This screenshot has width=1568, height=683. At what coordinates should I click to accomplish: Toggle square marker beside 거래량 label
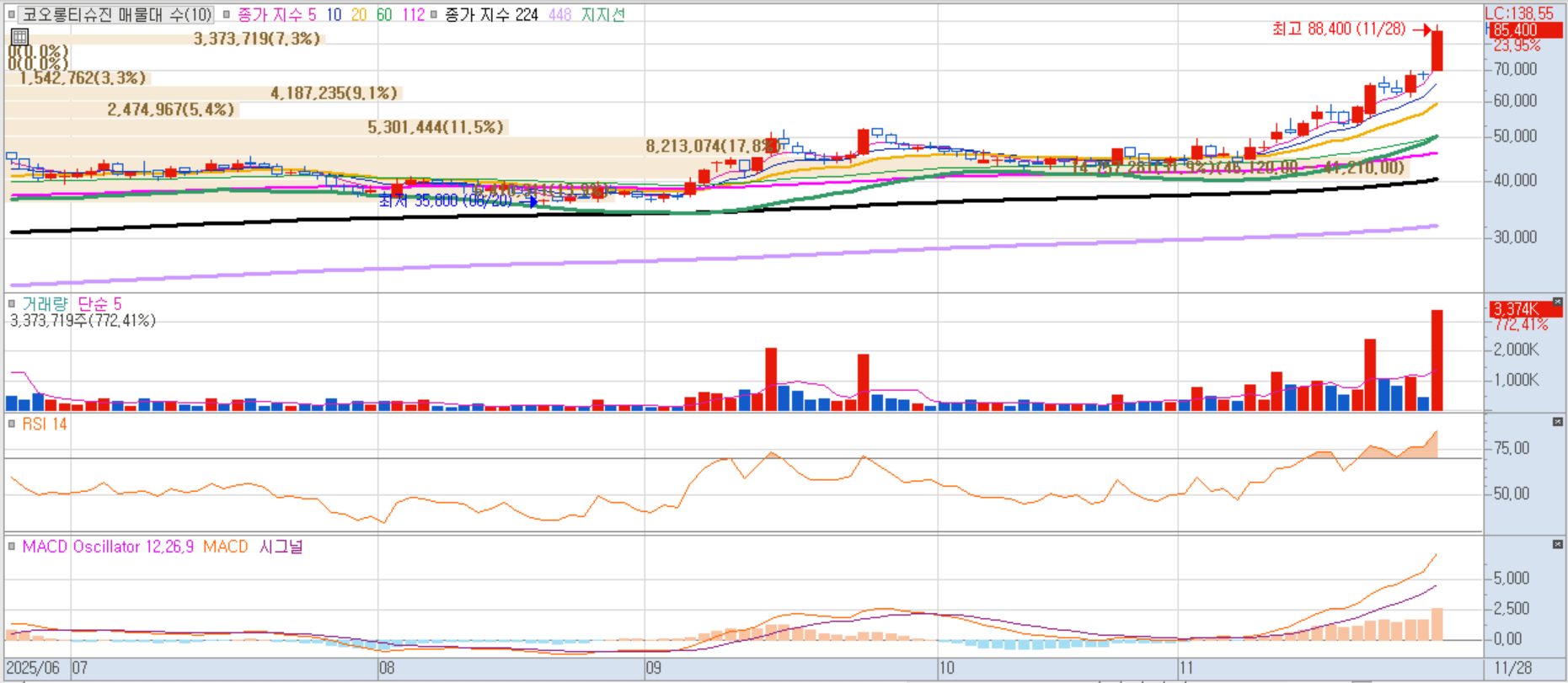click(x=12, y=303)
